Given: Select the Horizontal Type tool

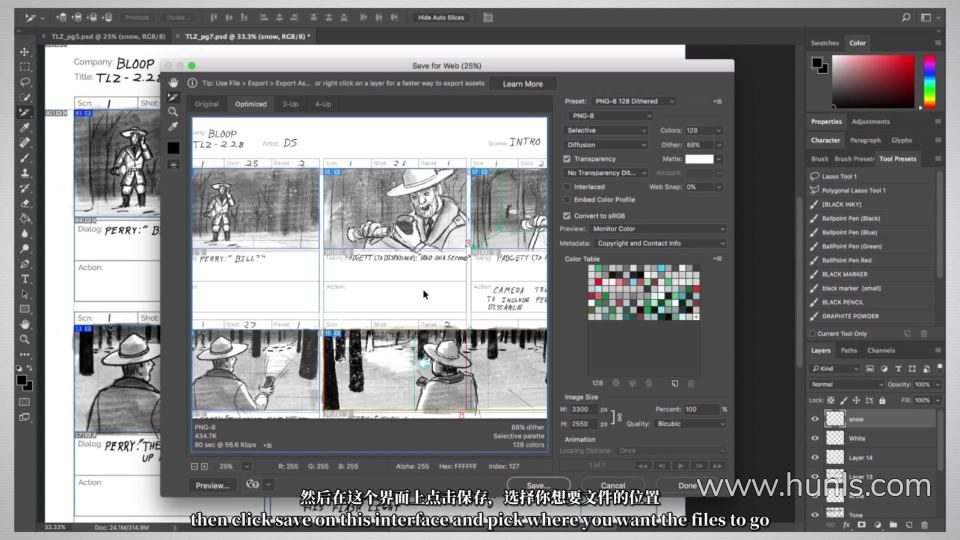Looking at the screenshot, I should pos(24,279).
